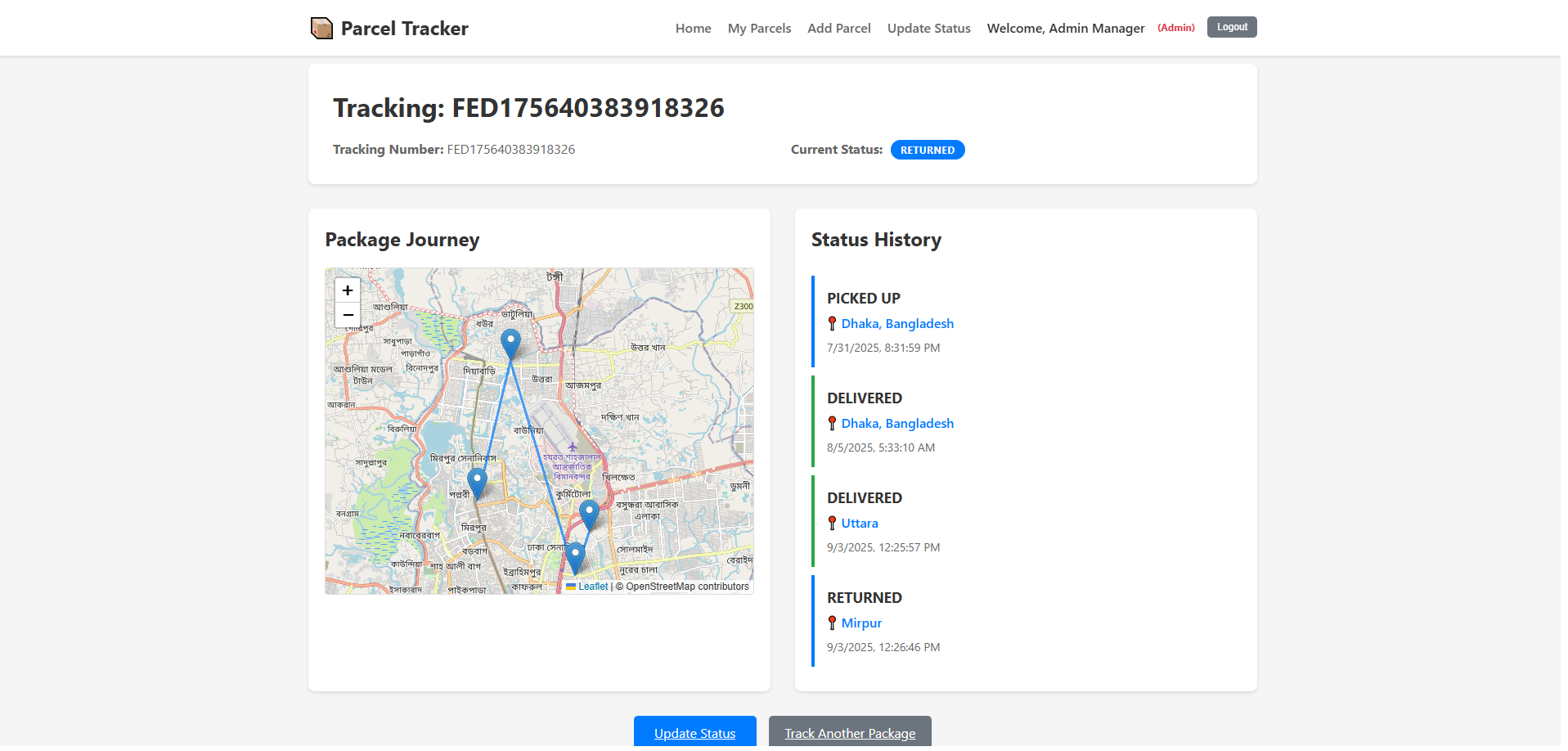The height and width of the screenshot is (751, 1568).
Task: Click the blue Update Status button
Action: coord(695,732)
